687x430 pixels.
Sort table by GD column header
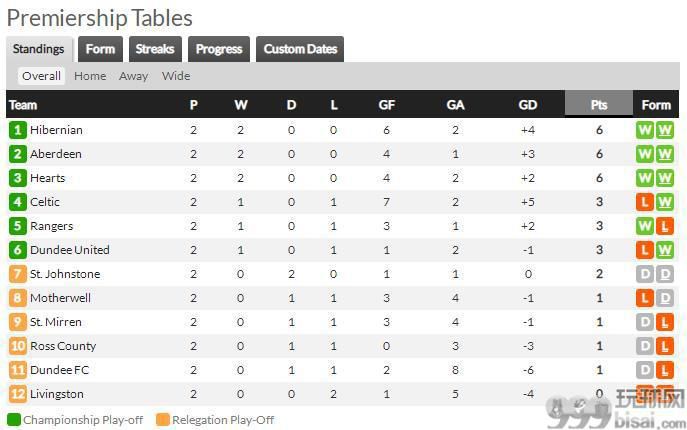pos(528,105)
